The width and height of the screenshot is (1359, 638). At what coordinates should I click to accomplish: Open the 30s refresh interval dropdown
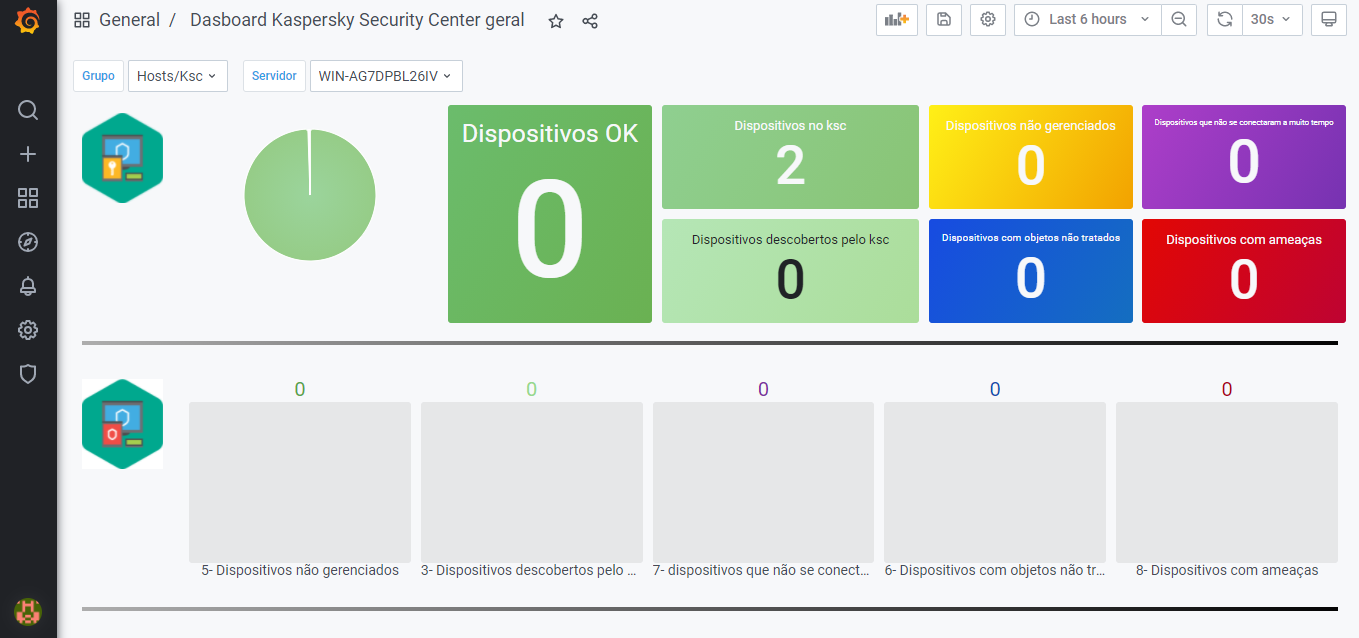(x=1272, y=20)
